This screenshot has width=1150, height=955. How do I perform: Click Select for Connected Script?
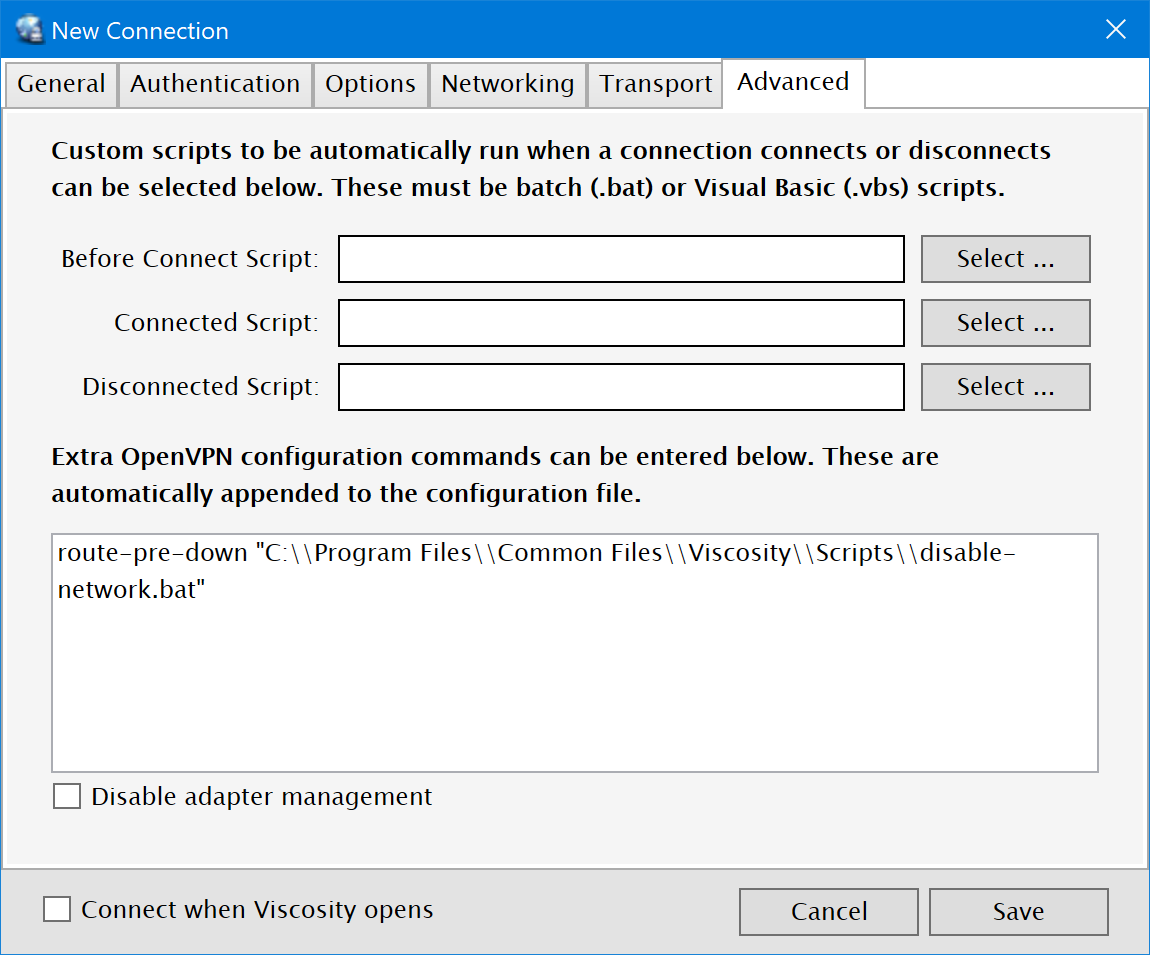point(1006,323)
